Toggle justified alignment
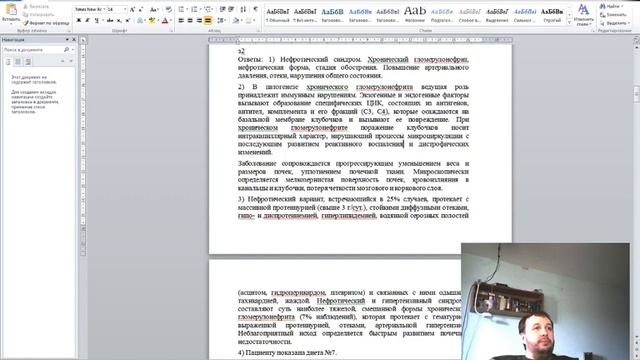This screenshot has width=640, height=360. (208, 20)
